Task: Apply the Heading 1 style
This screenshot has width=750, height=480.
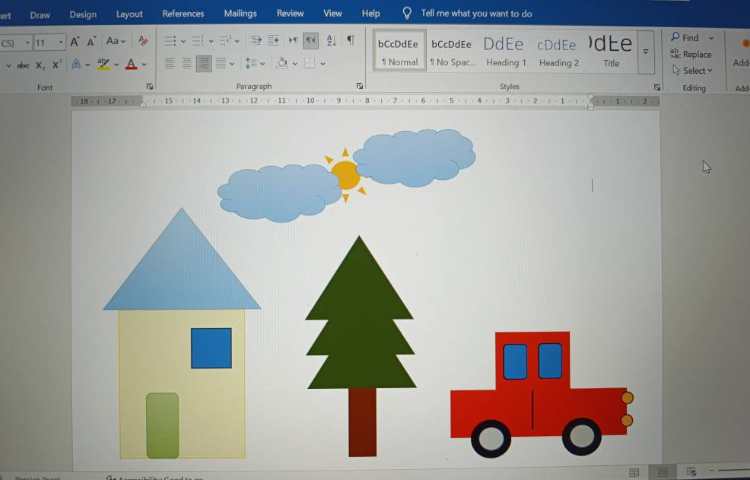Action: 504,51
